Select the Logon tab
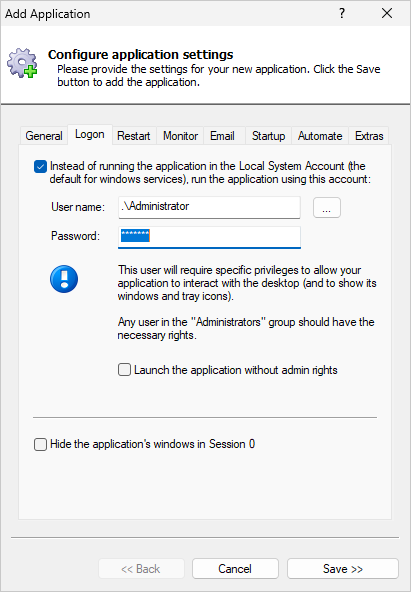This screenshot has height=592, width=411. point(90,134)
